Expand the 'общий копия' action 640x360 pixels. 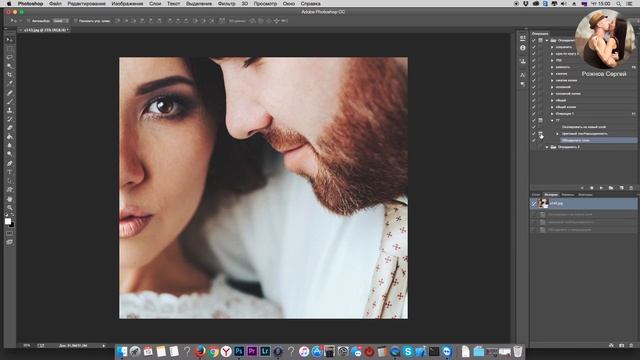[552, 107]
